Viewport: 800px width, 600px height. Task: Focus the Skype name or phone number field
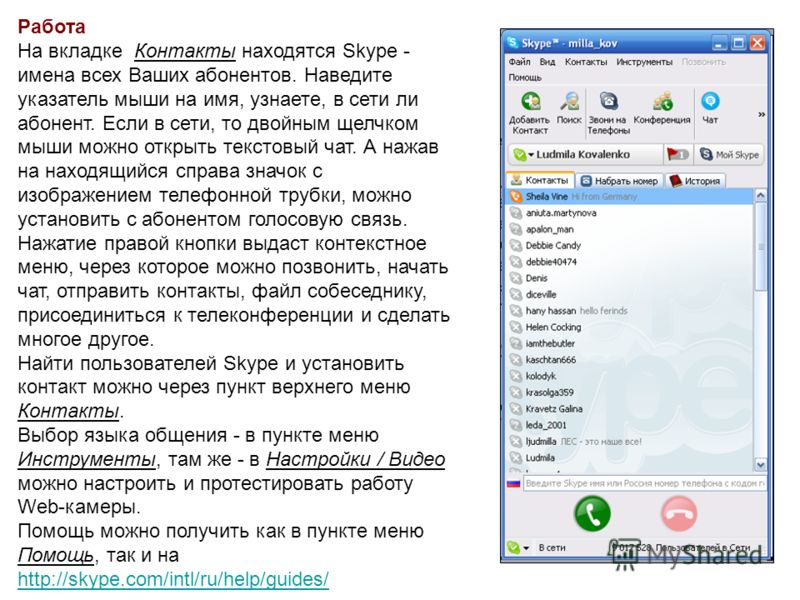(644, 483)
